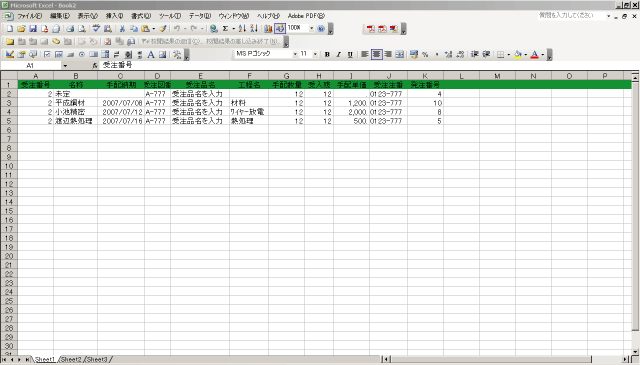The height and width of the screenshot is (365, 640).
Task: Toggle bold formatting
Action: tap(327, 54)
